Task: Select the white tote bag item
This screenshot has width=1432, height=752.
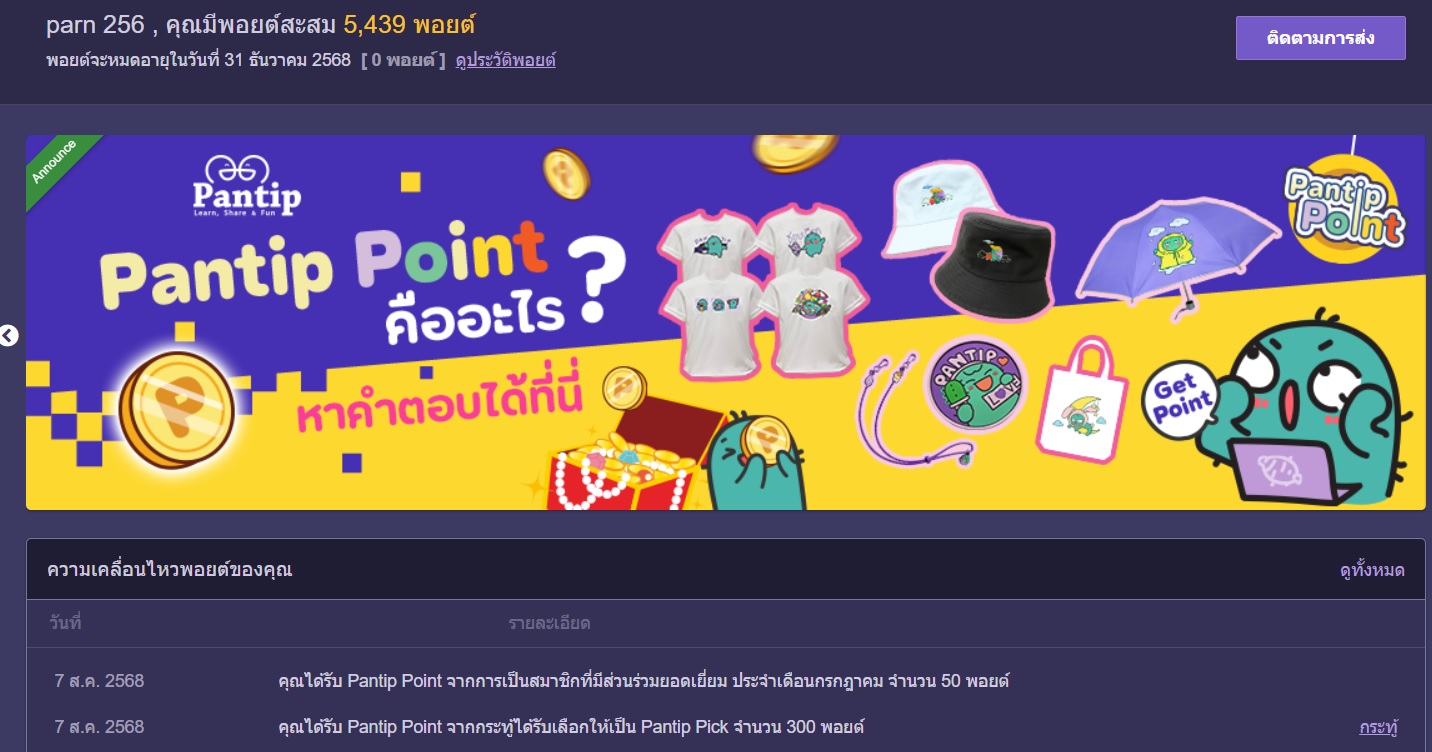Action: tap(1081, 402)
